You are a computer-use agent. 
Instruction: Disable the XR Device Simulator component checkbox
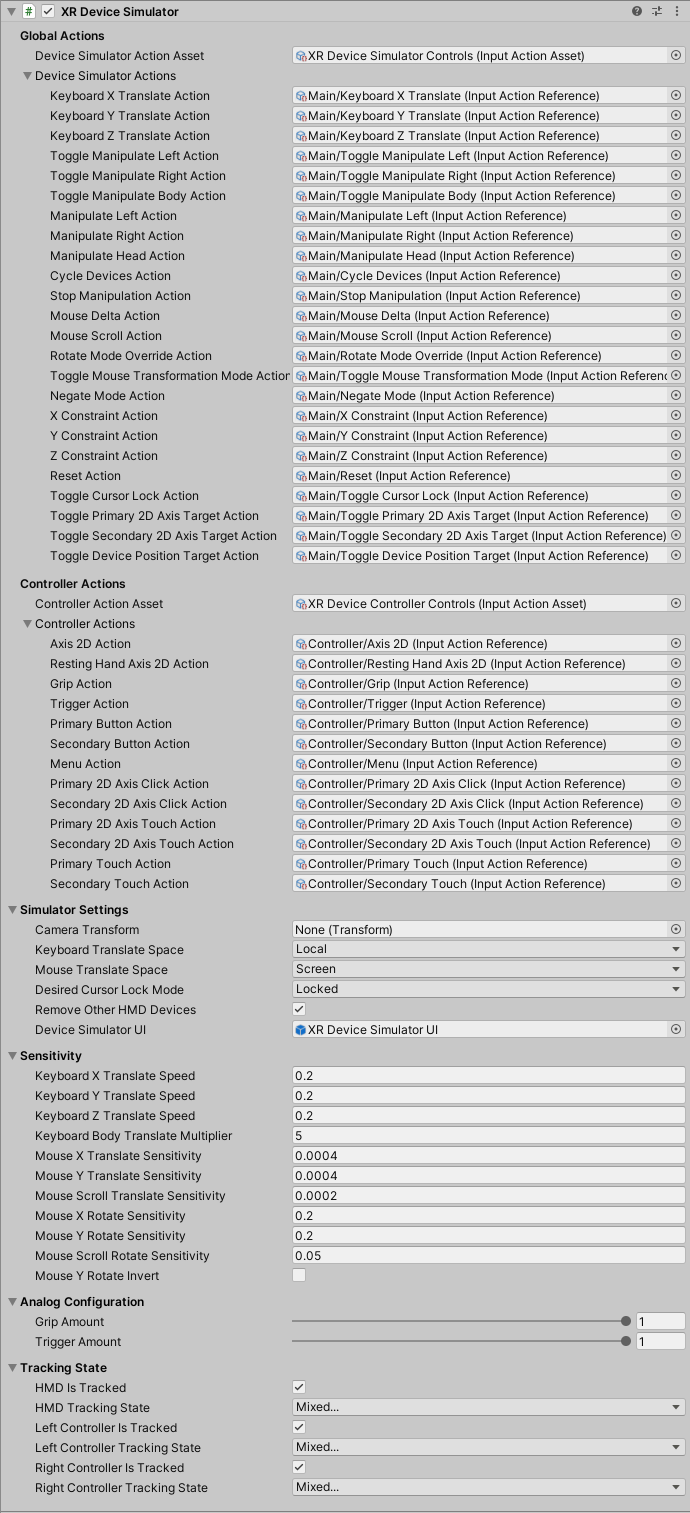48,11
